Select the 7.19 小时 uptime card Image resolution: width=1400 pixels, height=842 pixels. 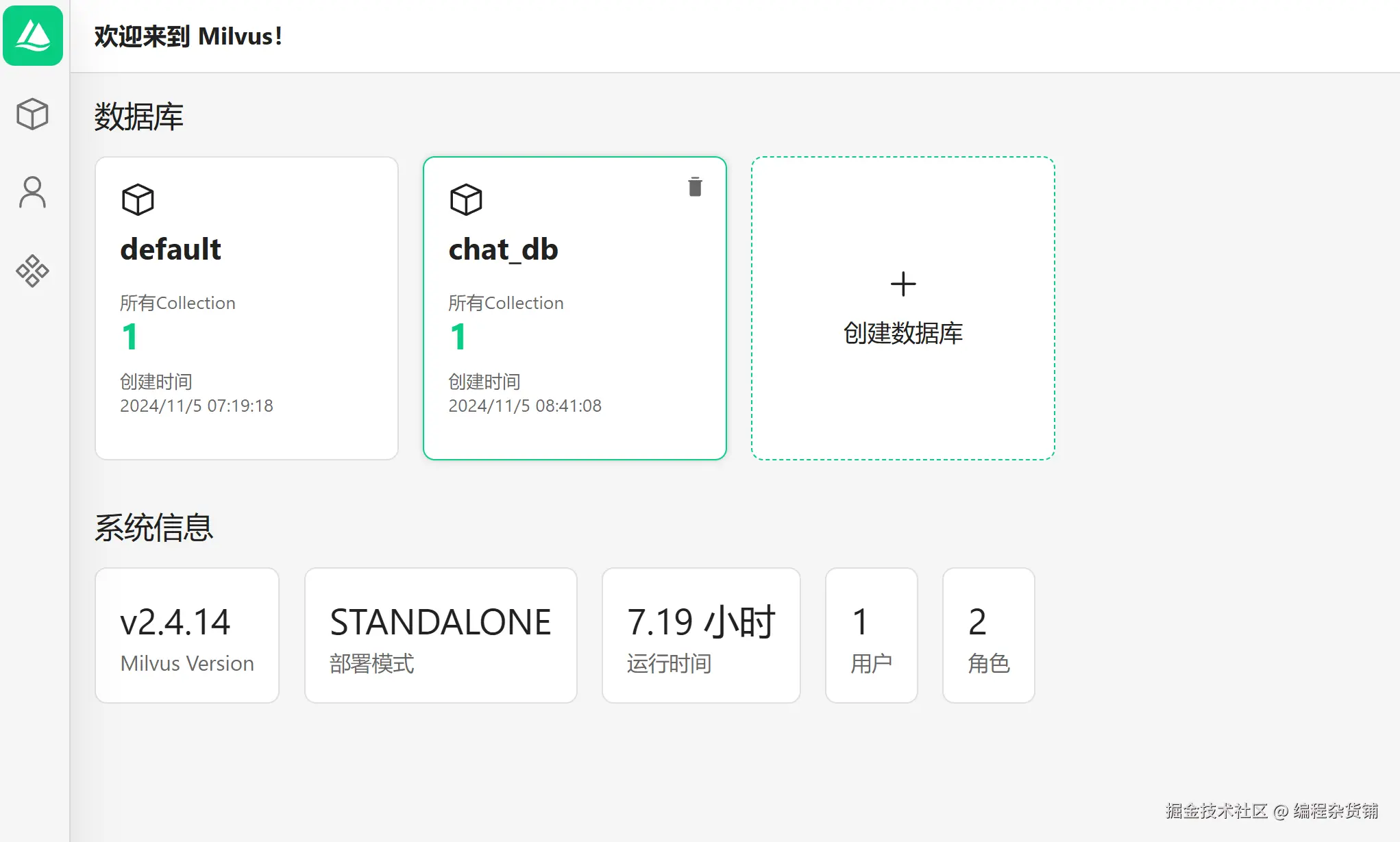click(701, 635)
